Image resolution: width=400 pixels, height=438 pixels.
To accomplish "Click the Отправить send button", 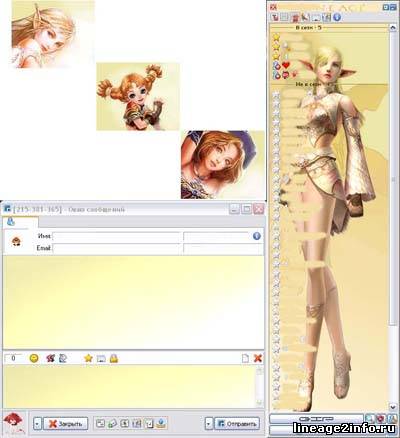I will coord(237,424).
